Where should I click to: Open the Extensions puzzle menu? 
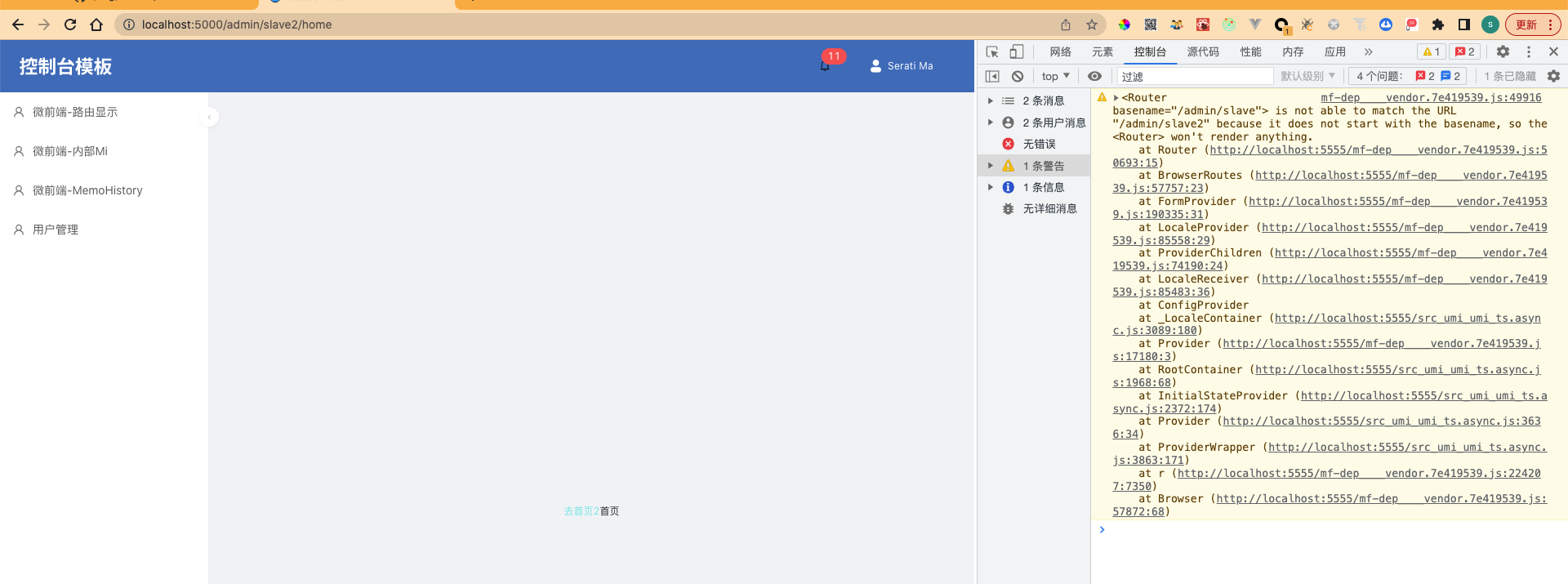pyautogui.click(x=1438, y=25)
